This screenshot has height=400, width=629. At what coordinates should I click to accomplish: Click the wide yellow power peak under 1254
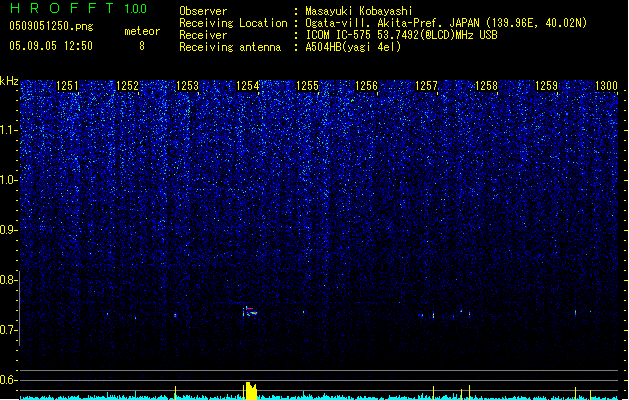pos(251,391)
